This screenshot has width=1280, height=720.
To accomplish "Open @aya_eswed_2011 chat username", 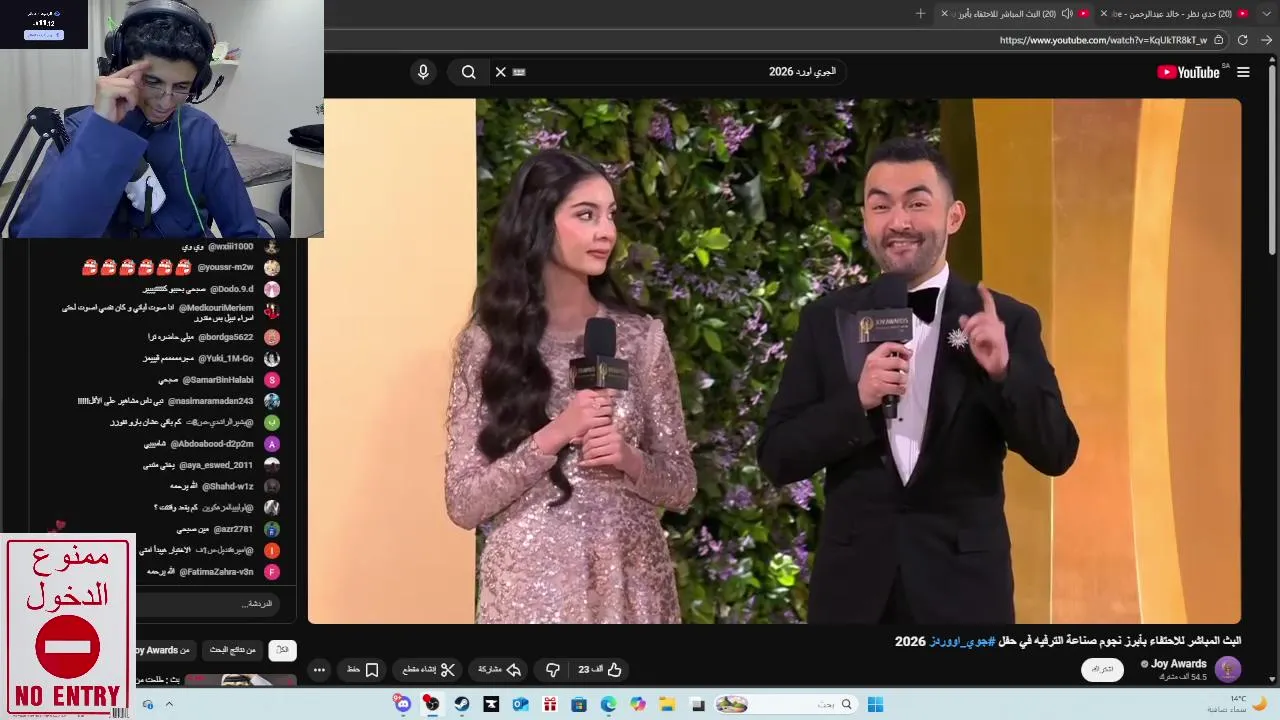I will pos(216,465).
